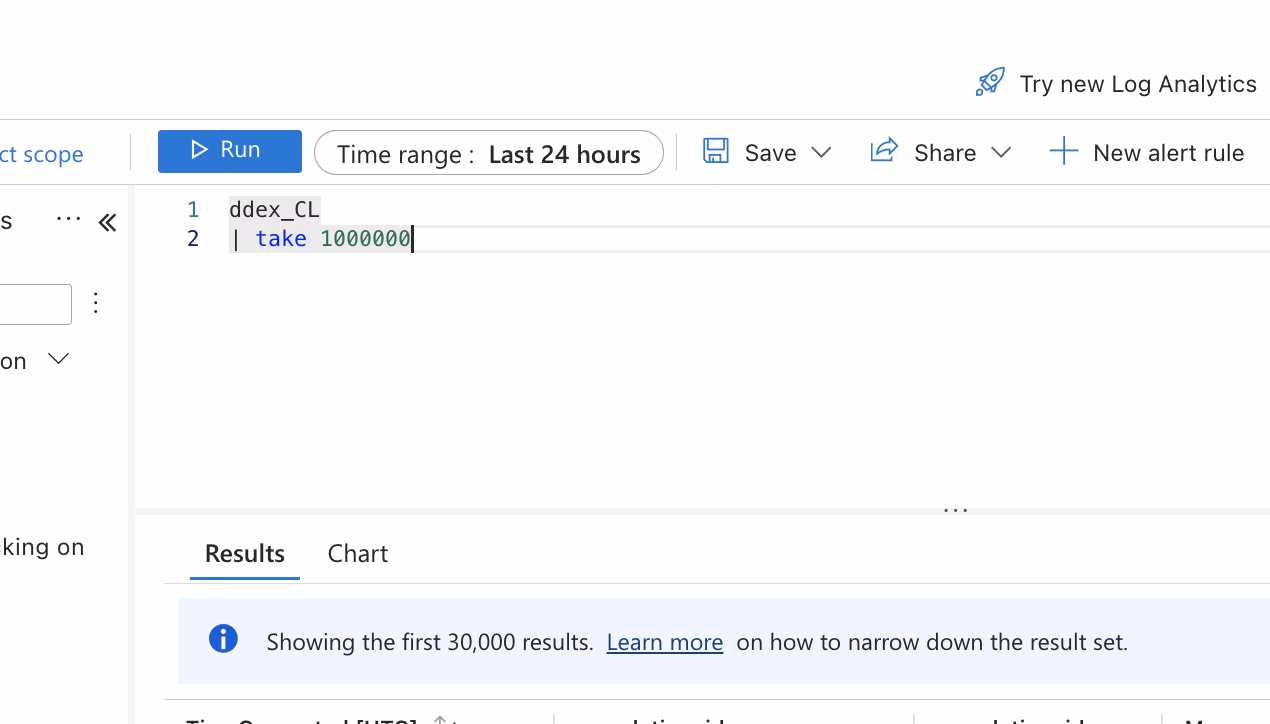Create a New alert rule
1270x724 pixels.
tap(1146, 152)
